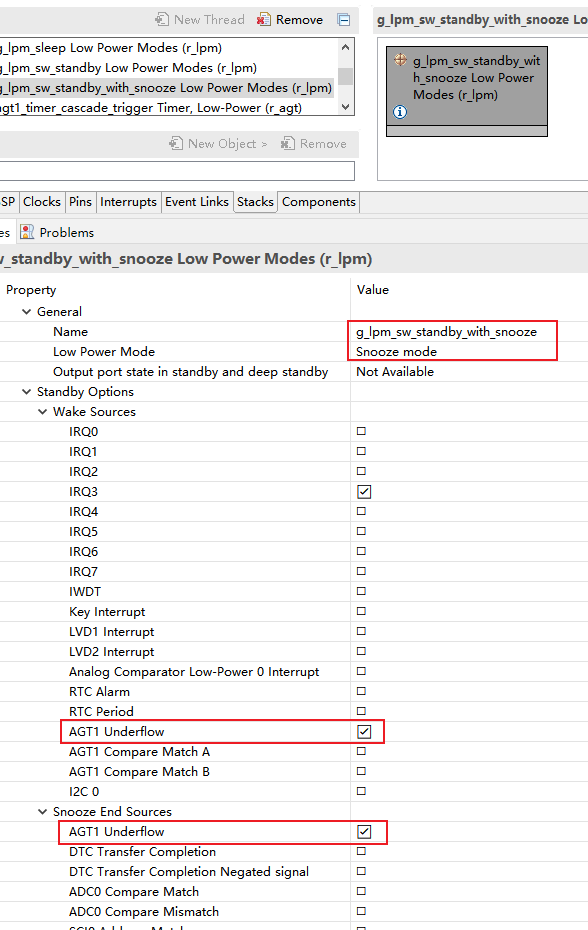
Task: Check the RTC Period checkbox
Action: (361, 711)
